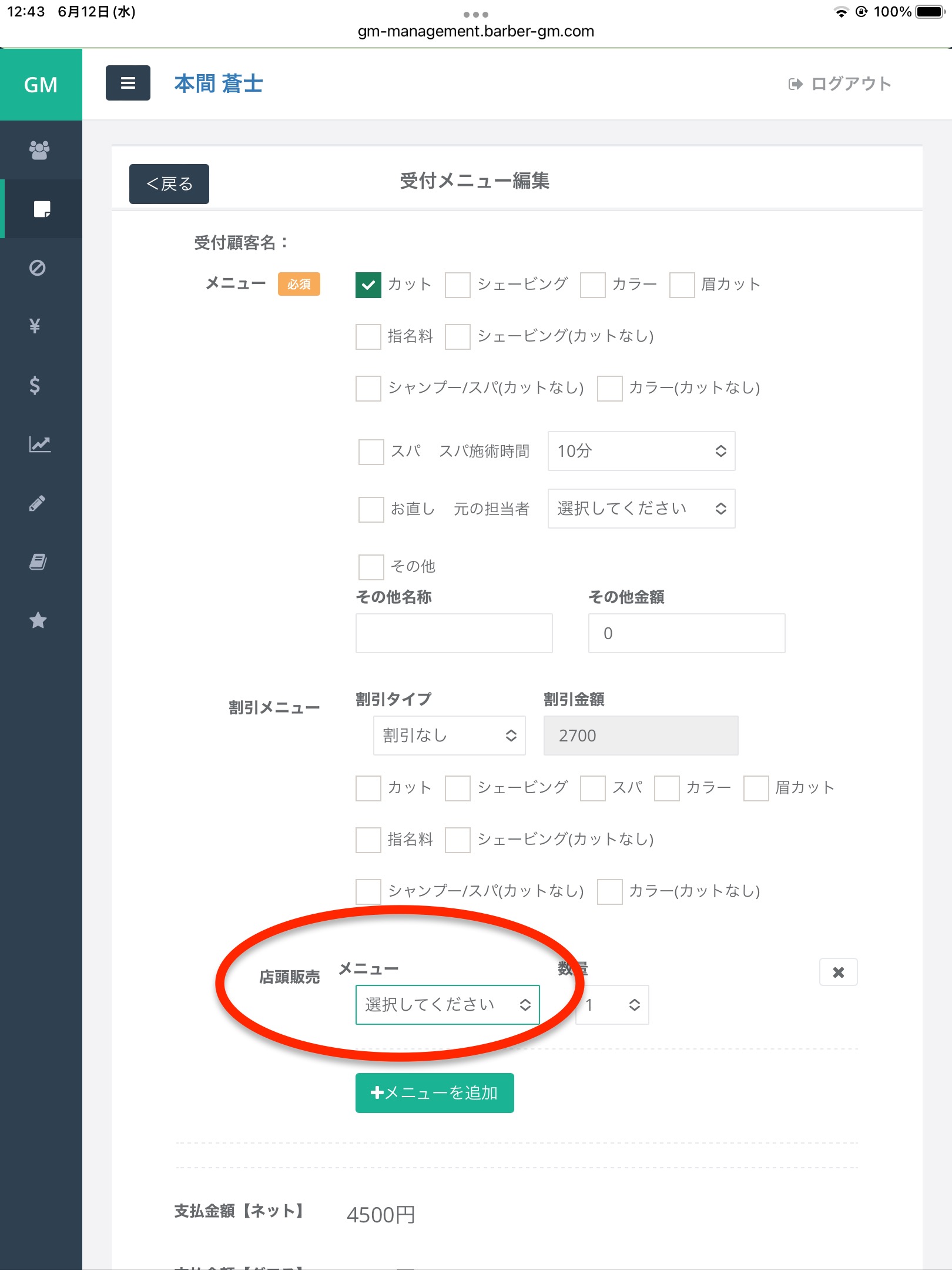Enable the 指名料 checkbox in the required menu
952x1270 pixels.
point(368,337)
